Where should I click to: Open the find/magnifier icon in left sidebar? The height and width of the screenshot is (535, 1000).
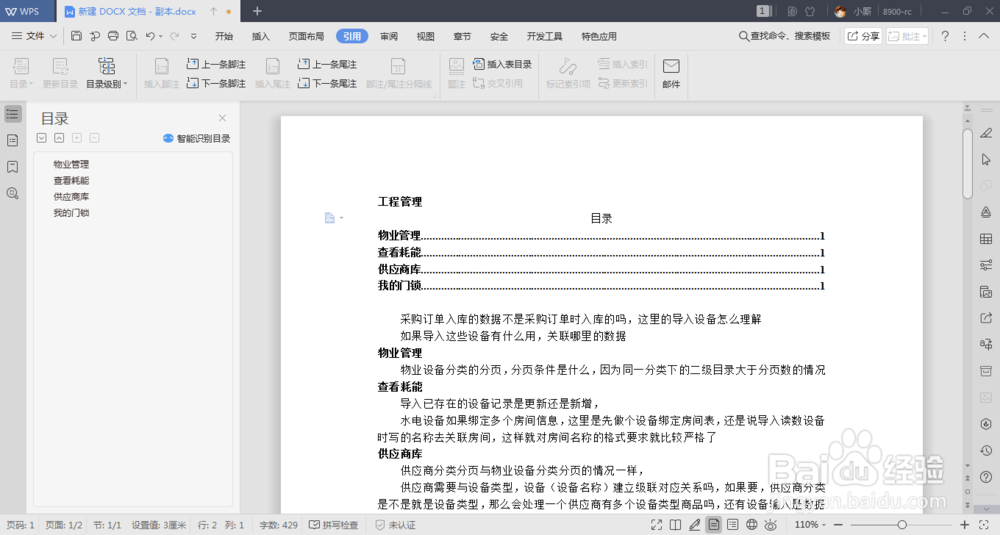[12, 193]
